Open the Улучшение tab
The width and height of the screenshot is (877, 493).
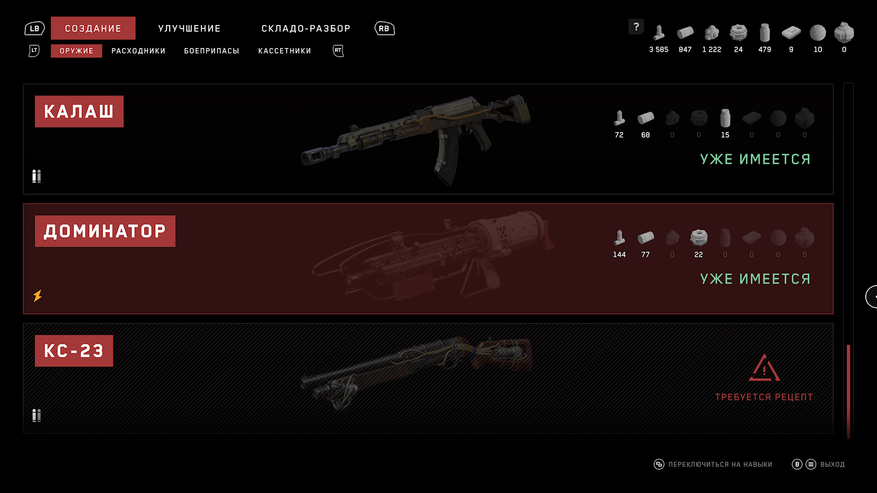click(189, 28)
